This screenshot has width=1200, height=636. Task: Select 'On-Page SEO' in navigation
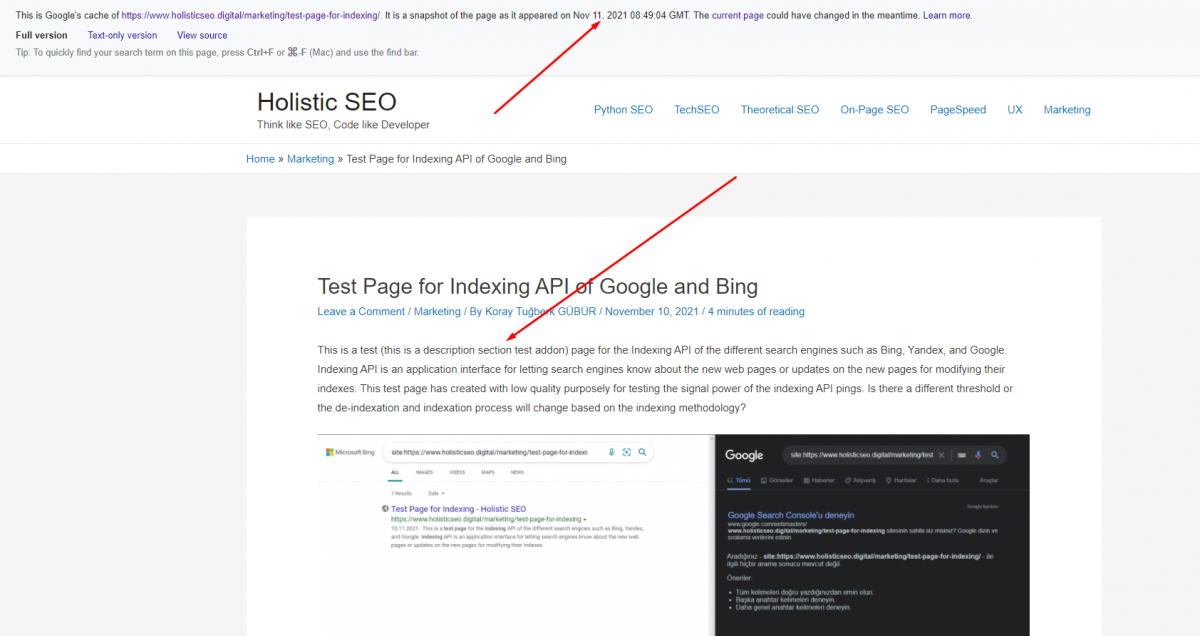[875, 110]
